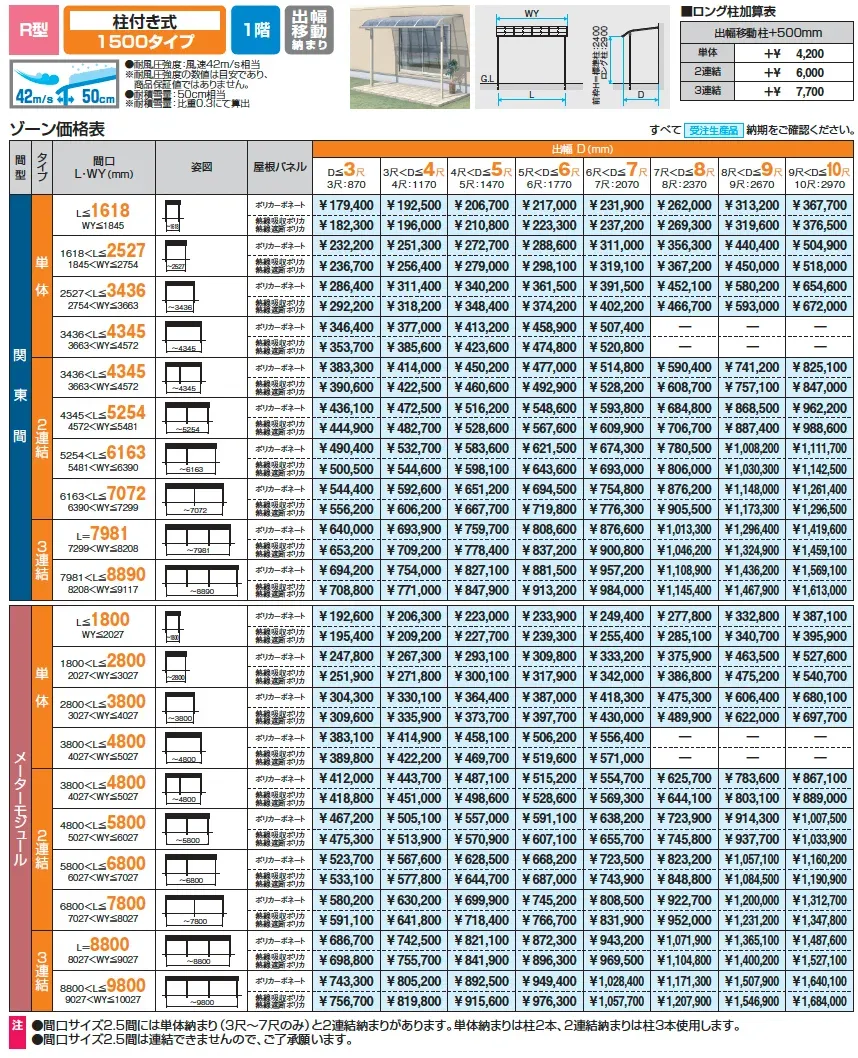
Task: Click the L≤1618 row label
Action: (103, 215)
